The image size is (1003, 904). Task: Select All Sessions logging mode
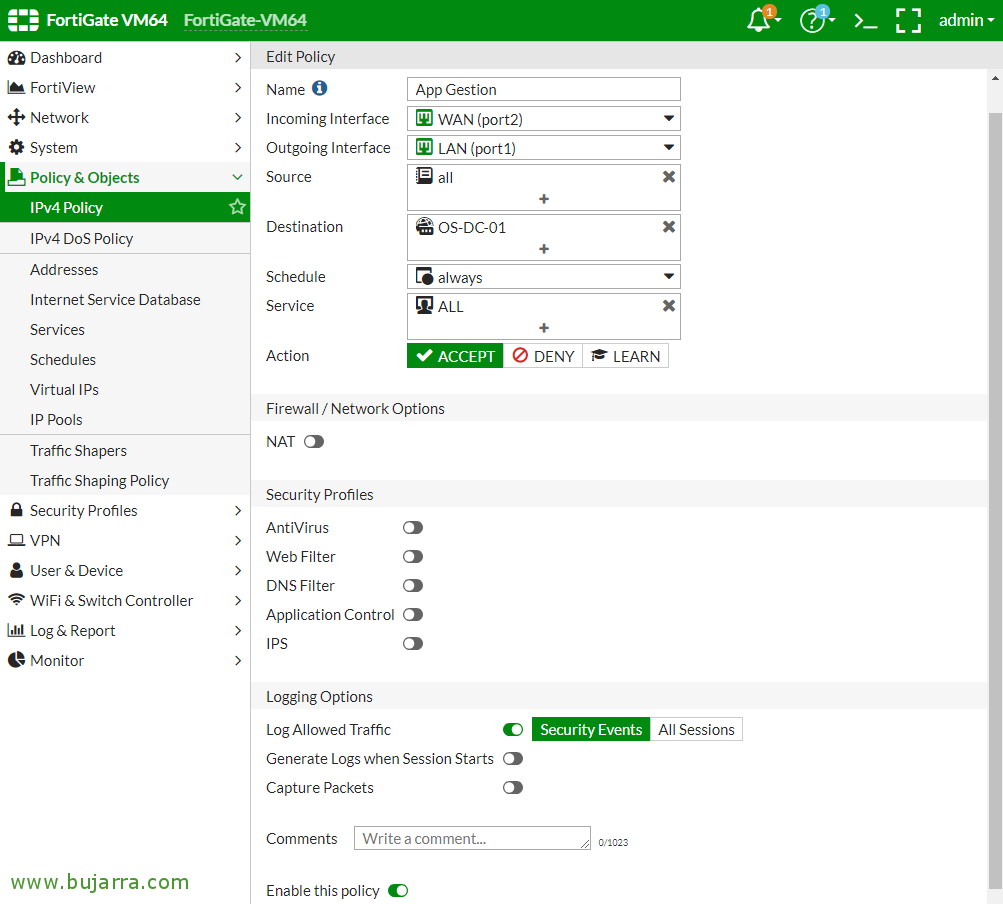pyautogui.click(x=697, y=729)
